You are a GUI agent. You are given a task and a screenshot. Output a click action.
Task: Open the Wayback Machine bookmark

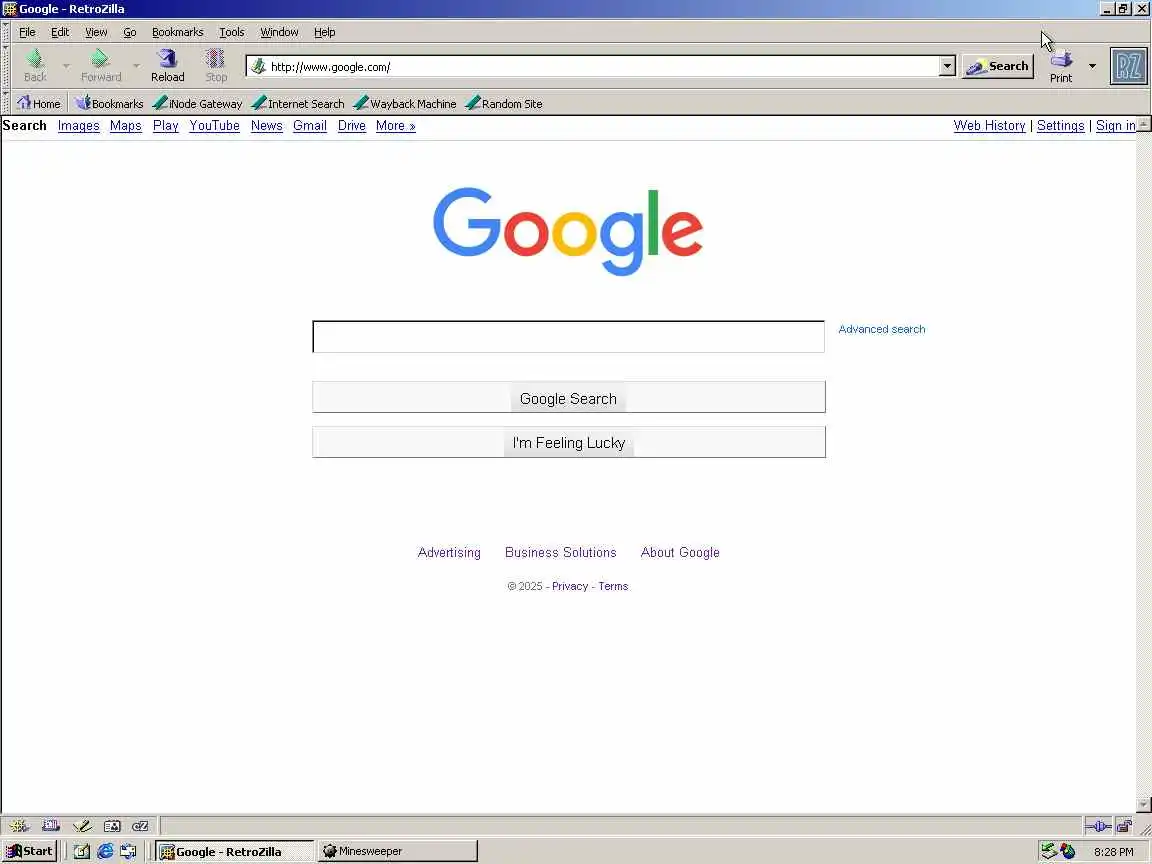[x=405, y=104]
